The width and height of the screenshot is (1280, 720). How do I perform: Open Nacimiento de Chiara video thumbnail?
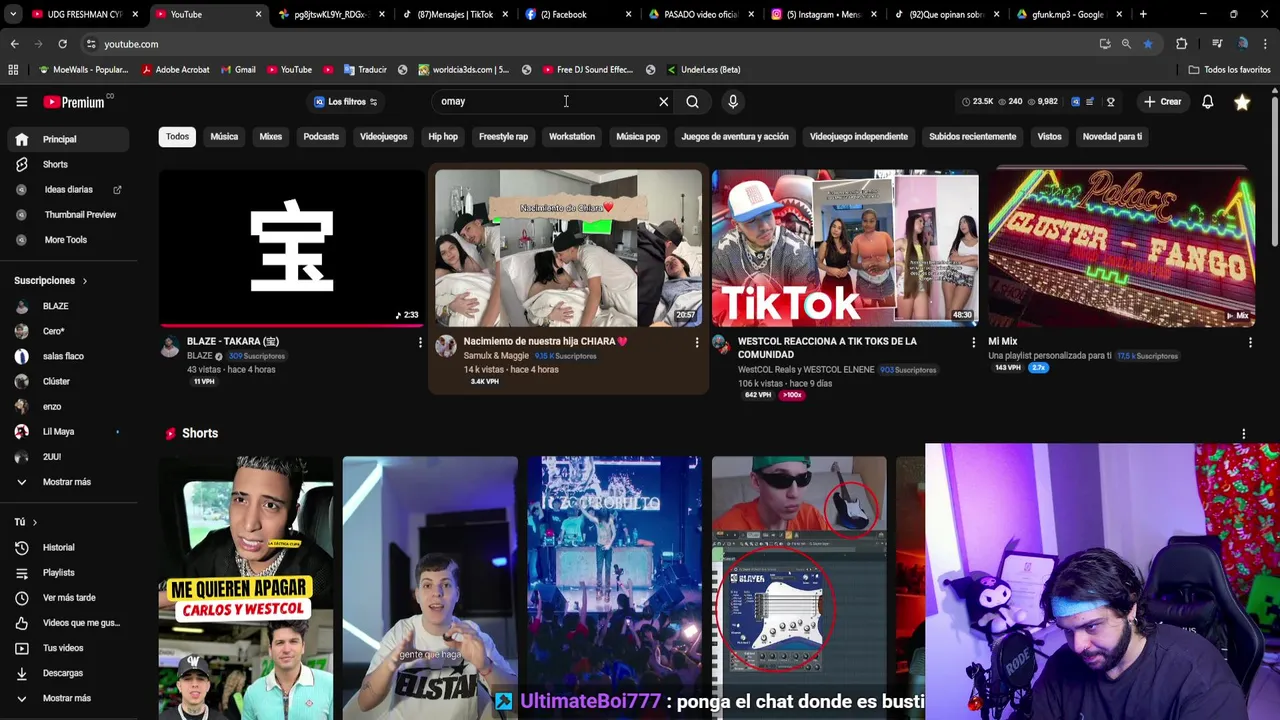568,247
